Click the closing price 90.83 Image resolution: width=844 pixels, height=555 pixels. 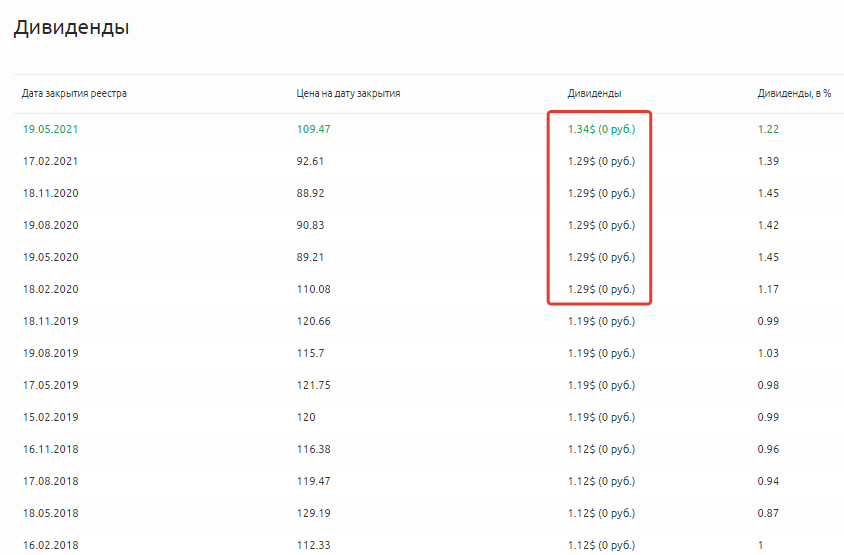click(x=310, y=225)
